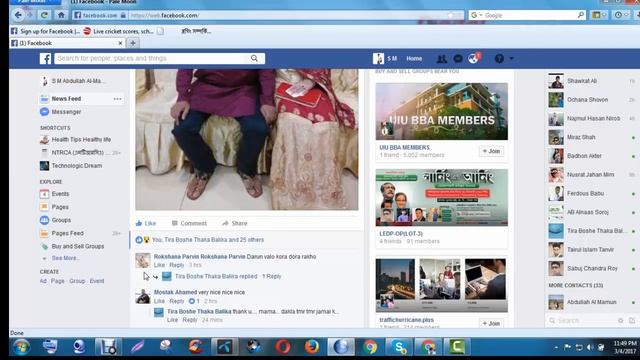The image size is (640, 360).
Task: Open Groups in Explore section
Action: pyautogui.click(x=56, y=220)
